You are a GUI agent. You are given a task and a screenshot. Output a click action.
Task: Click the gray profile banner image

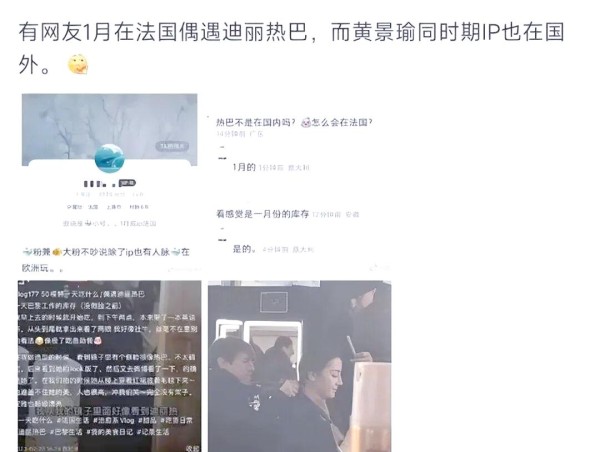point(109,129)
